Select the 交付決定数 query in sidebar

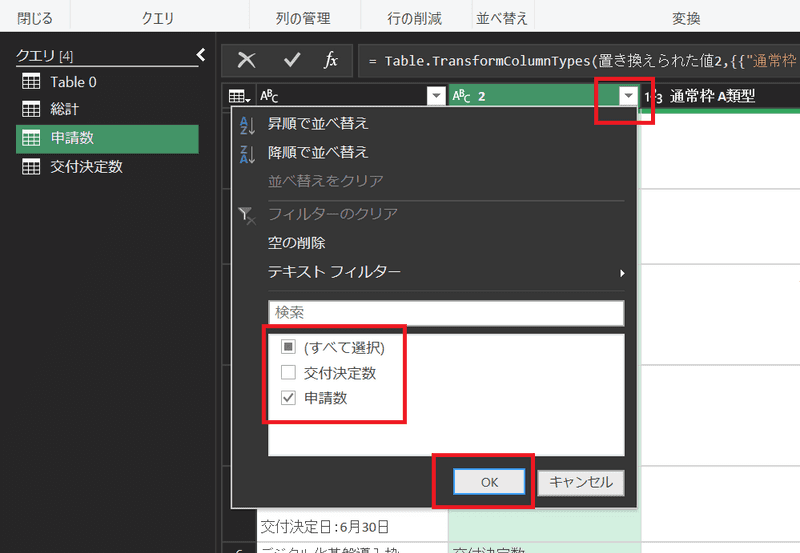click(86, 167)
